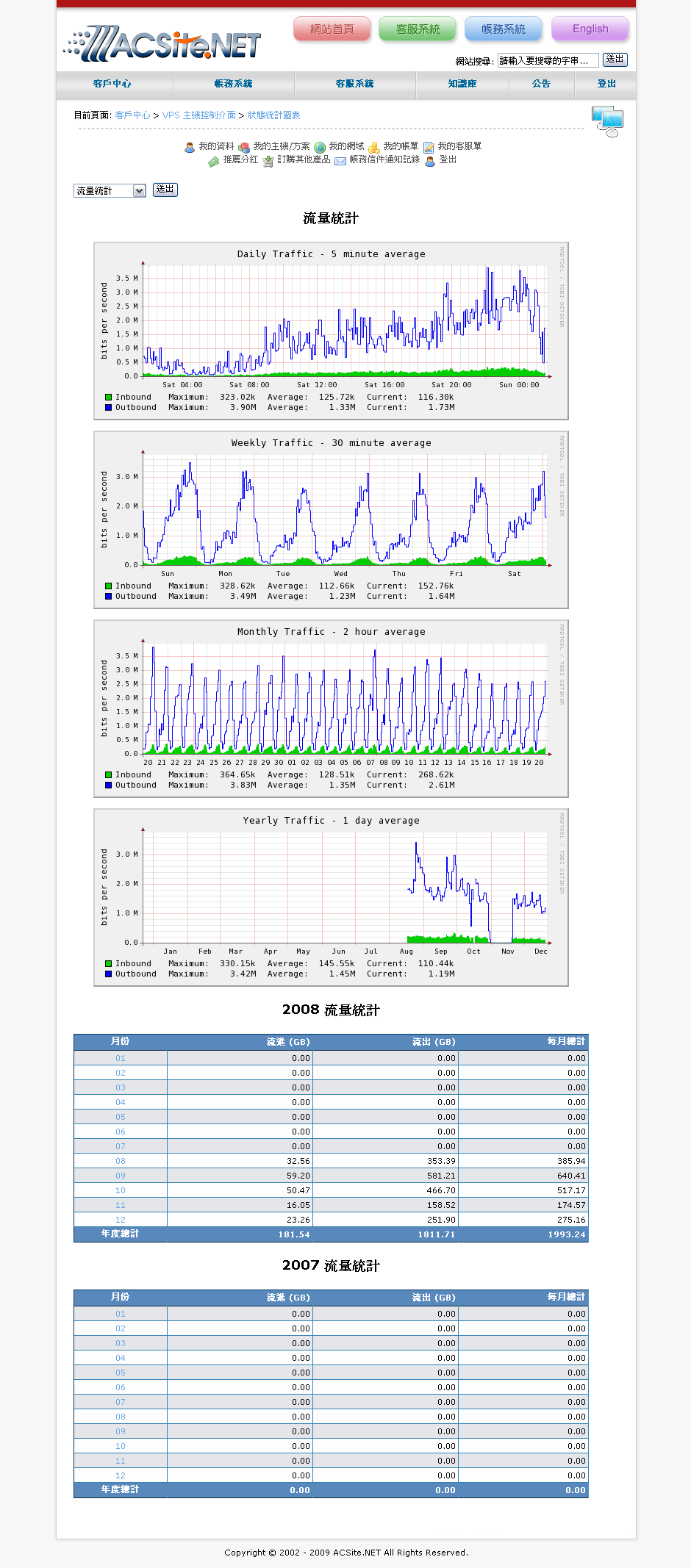Click the 2007 流量統計 heading
The height and width of the screenshot is (1568, 691).
coord(331,1265)
